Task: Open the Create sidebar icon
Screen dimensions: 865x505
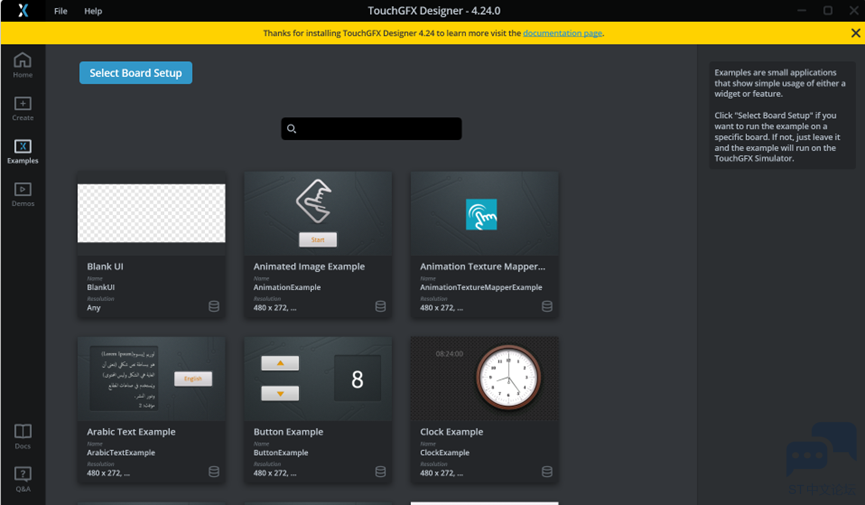Action: (23, 108)
